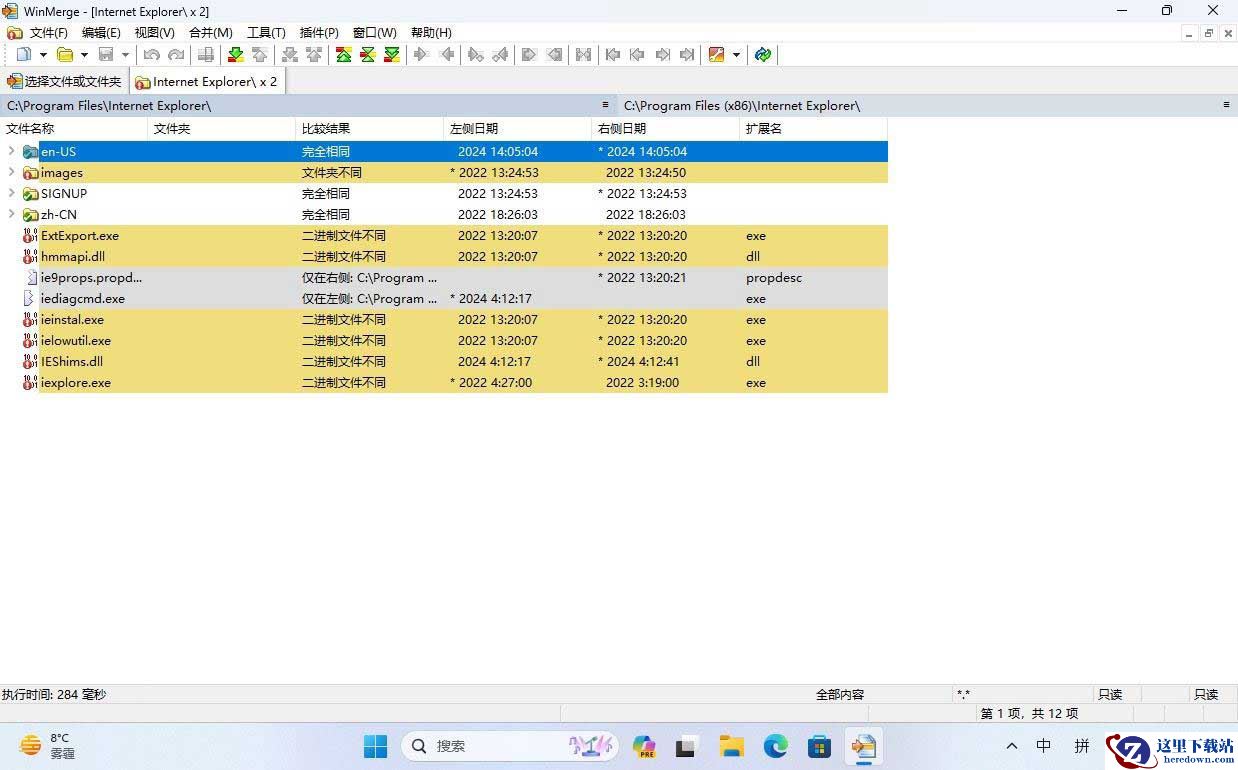Select the hmmapi.dll file row
Viewport: 1238px width, 770px height.
pyautogui.click(x=444, y=257)
